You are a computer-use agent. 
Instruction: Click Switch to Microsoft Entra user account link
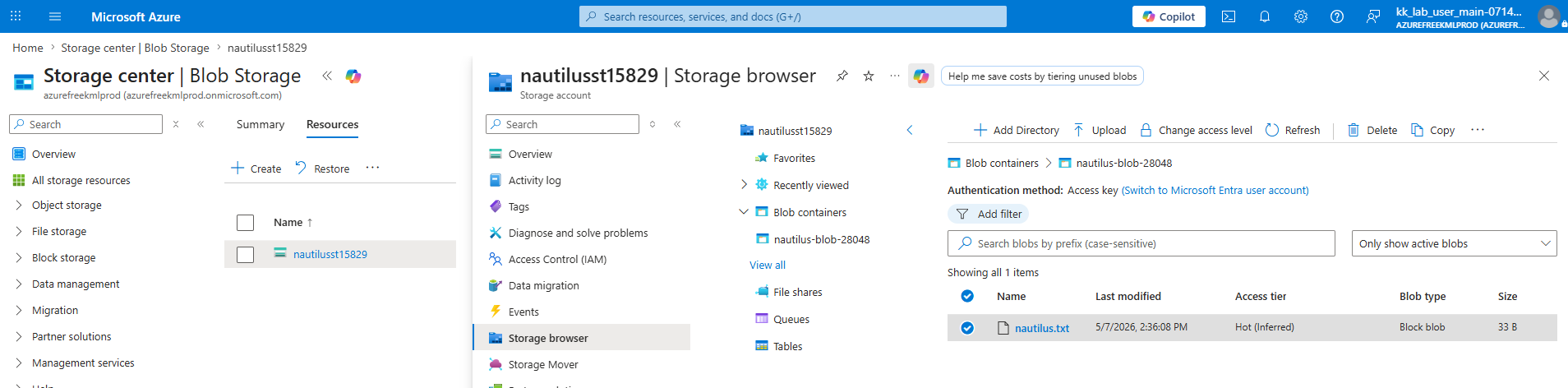pyautogui.click(x=1215, y=190)
